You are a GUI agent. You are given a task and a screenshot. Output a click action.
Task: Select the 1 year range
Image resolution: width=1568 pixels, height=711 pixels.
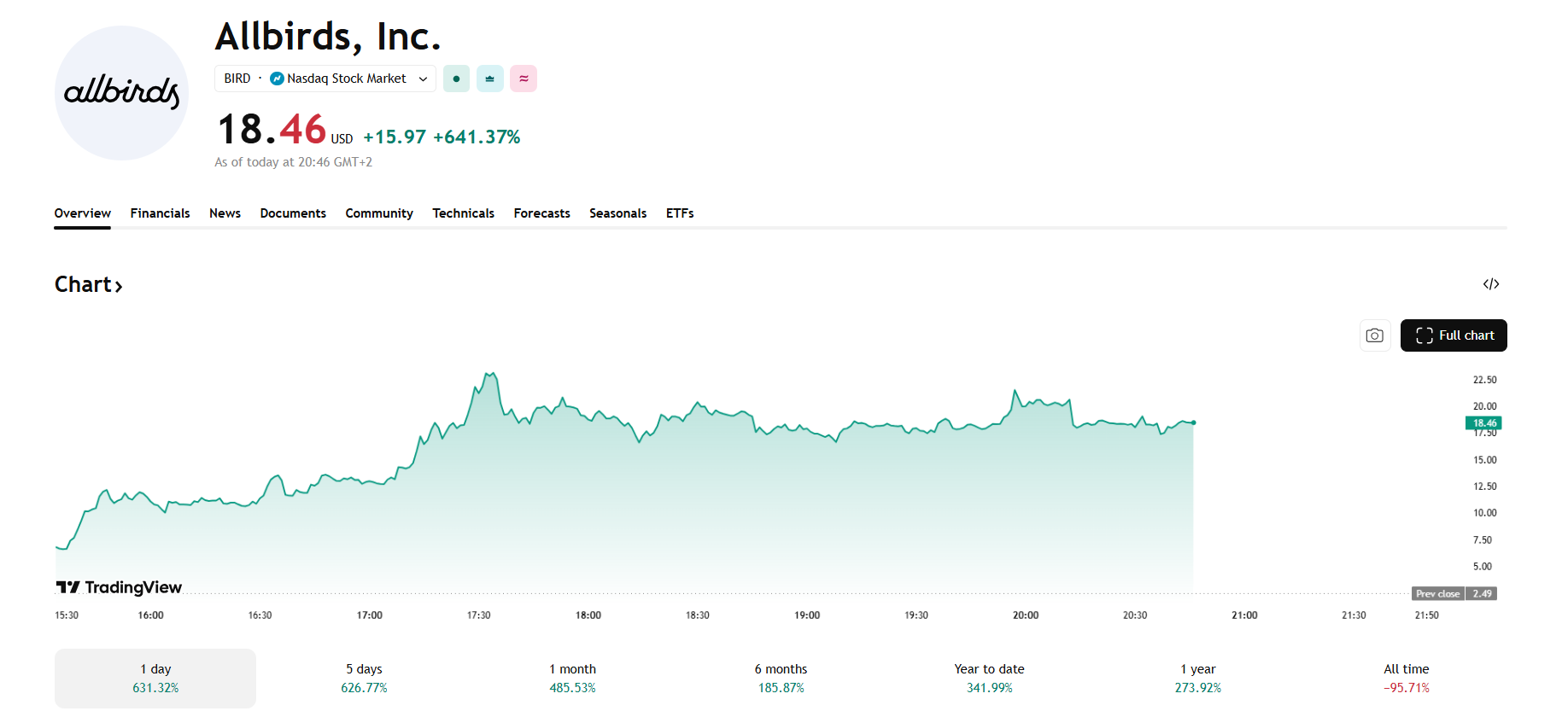click(1197, 679)
